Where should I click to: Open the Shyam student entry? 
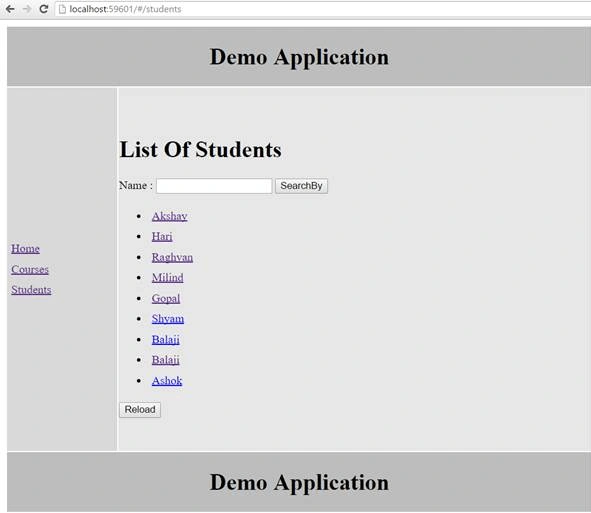click(x=168, y=319)
